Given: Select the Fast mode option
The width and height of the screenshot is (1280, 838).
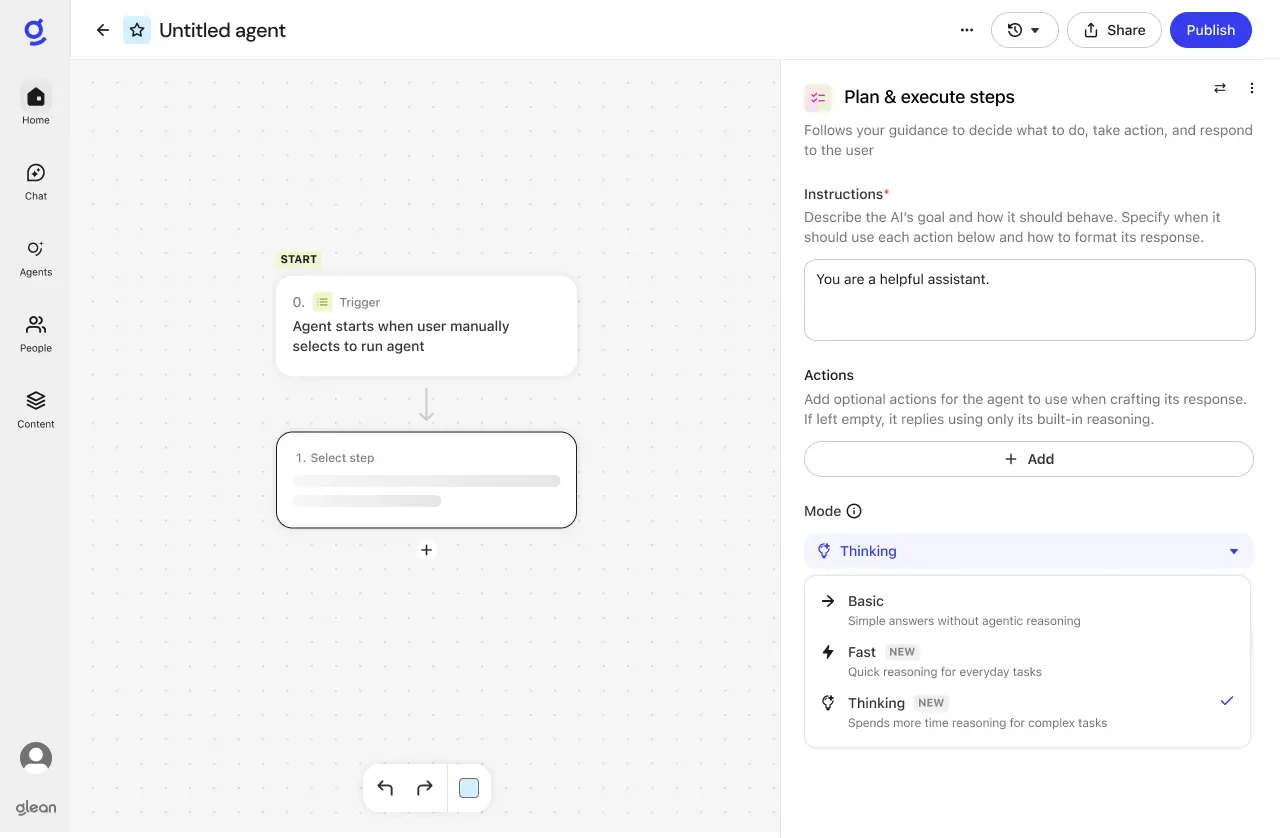Looking at the screenshot, I should coord(1027,661).
